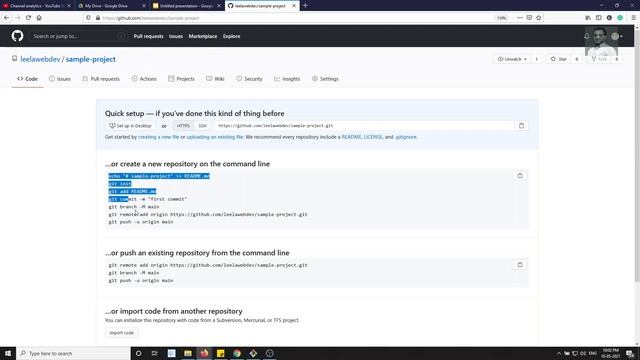Open the Actions tab
Screen dimensions: 640x360
[144, 79]
